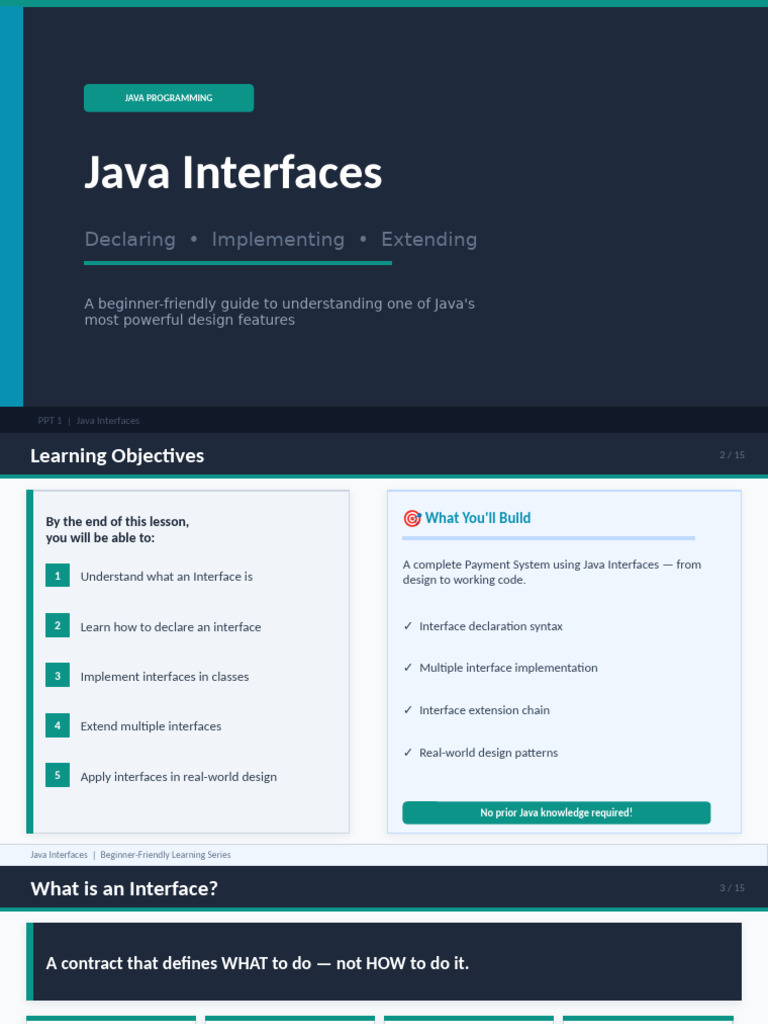This screenshot has width=768, height=1024.
Task: Tap the number 4 objective badge
Action: [58, 726]
